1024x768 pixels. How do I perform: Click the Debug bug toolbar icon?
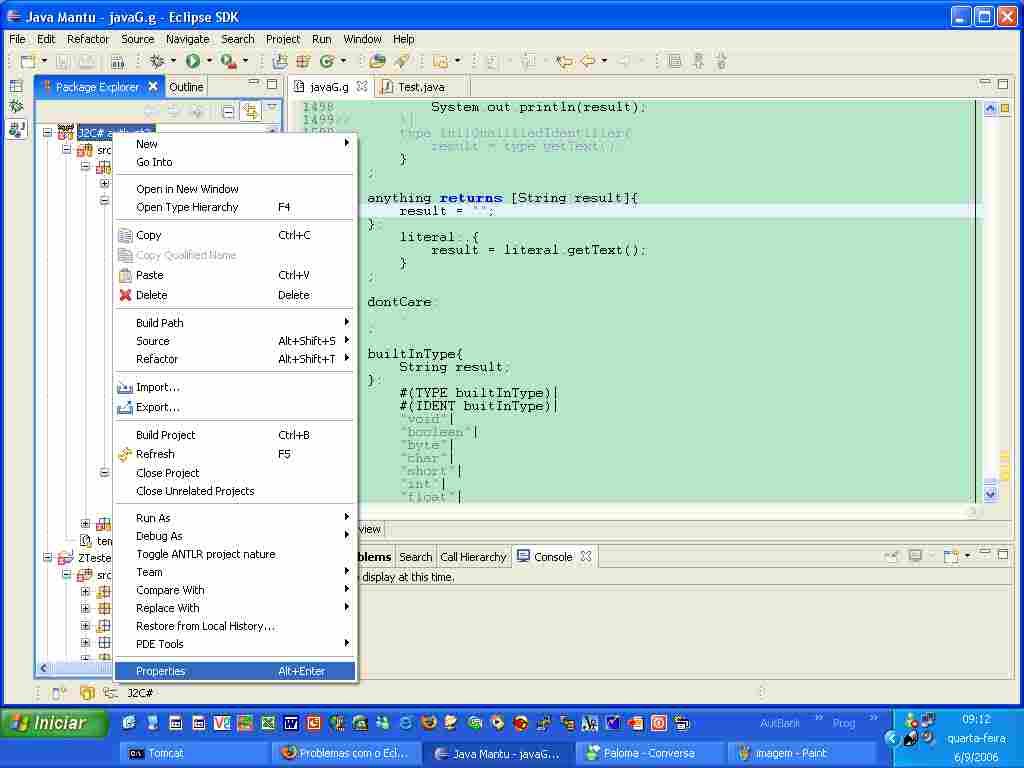pos(157,62)
